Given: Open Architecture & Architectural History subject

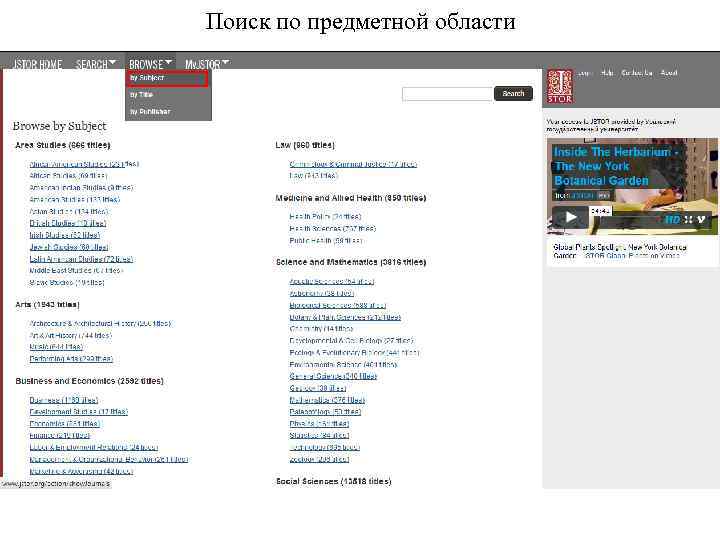Looking at the screenshot, I should coord(100,324).
